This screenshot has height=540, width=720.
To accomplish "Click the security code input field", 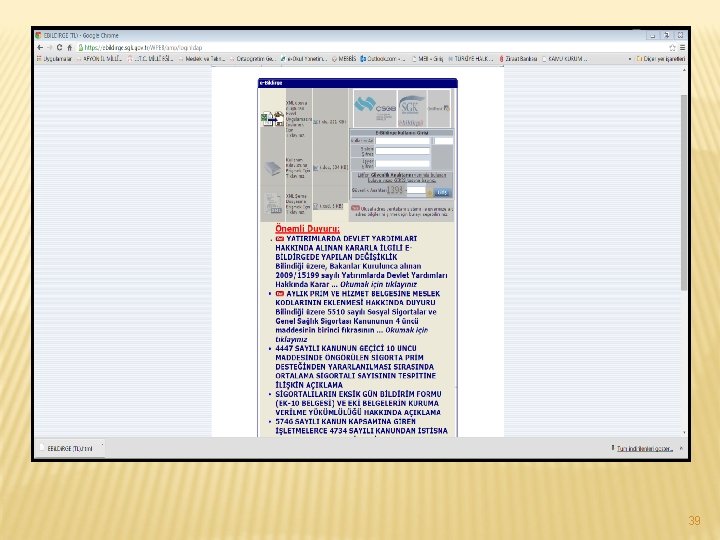I will click(x=416, y=190).
